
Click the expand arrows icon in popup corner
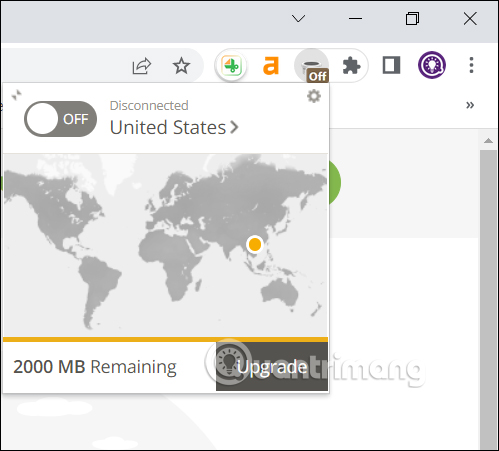16,95
